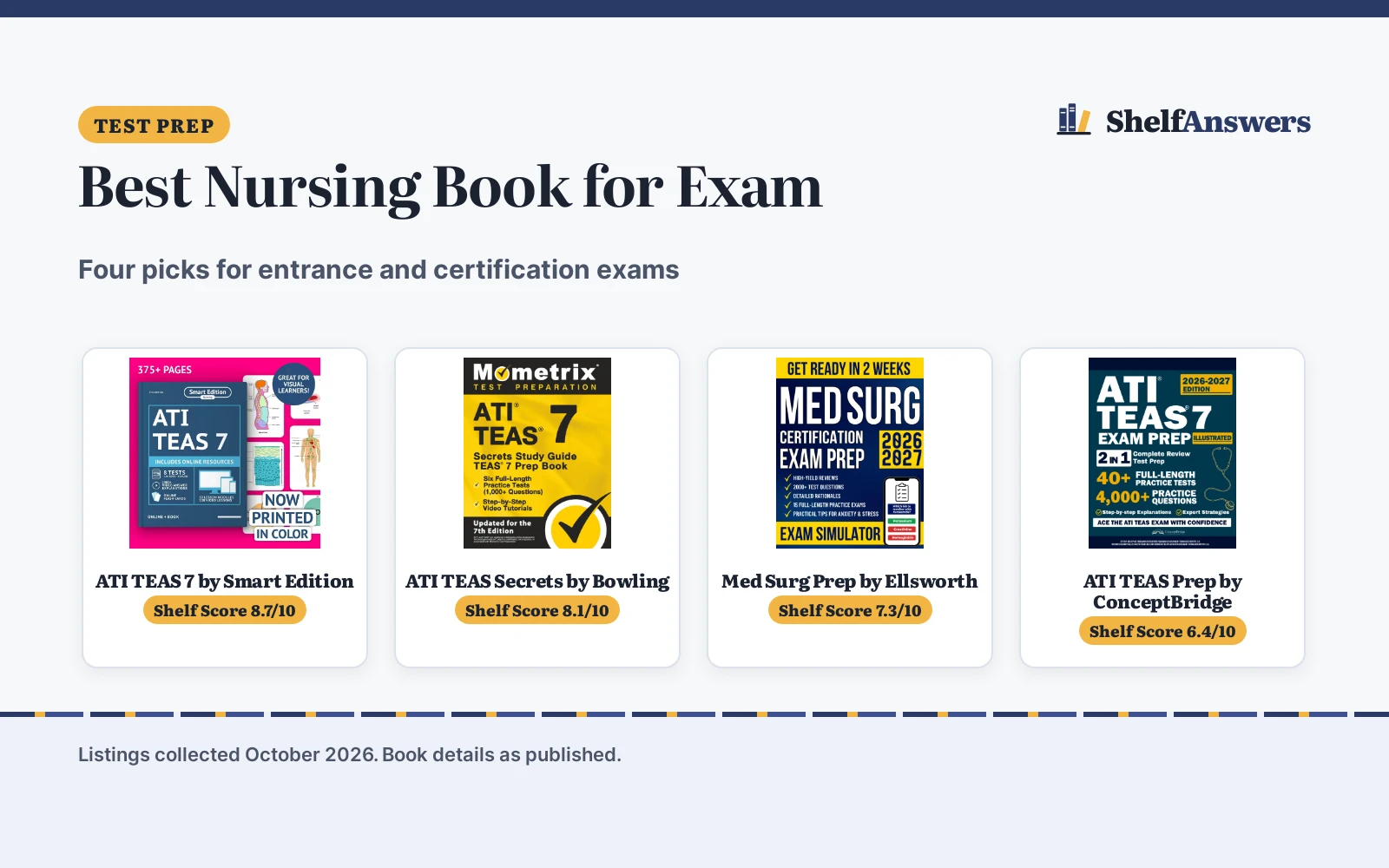Click the title Med Surg Prep by Ellsworth
The height and width of the screenshot is (868, 1389).
850,582
